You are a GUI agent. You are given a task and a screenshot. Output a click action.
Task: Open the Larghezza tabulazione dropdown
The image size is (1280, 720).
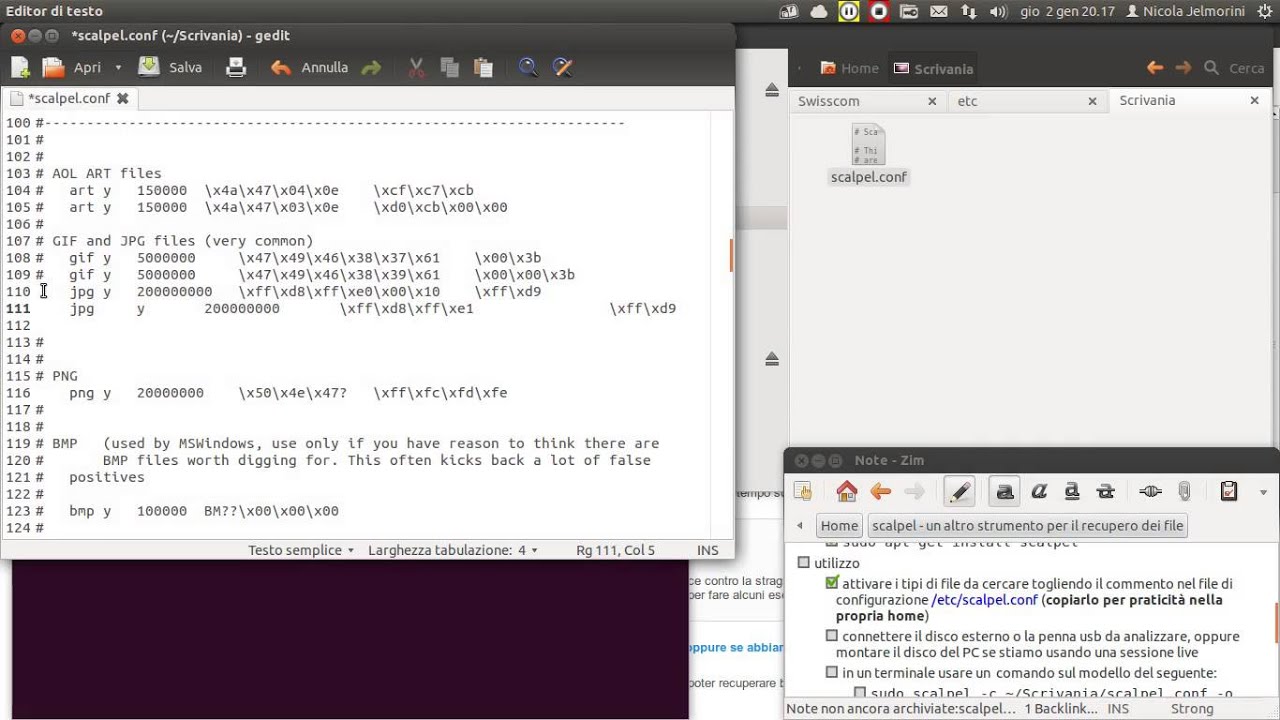click(x=453, y=550)
